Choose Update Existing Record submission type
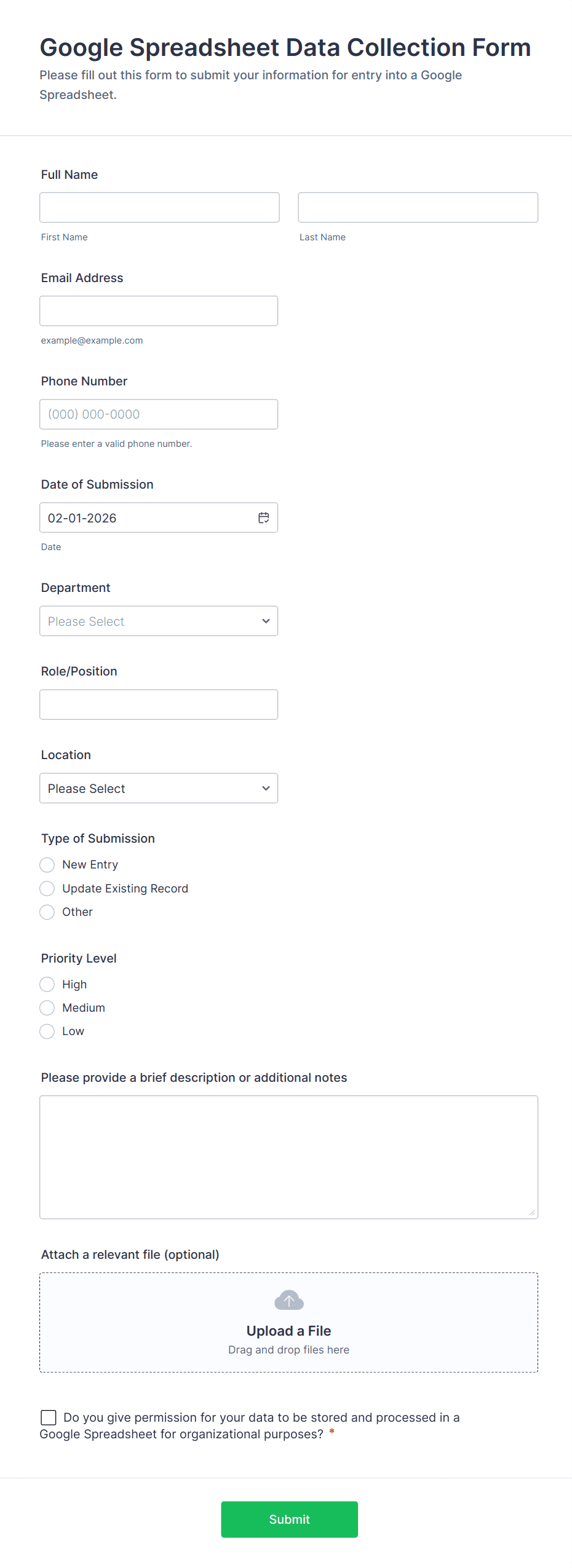The image size is (572, 1568). point(47,888)
